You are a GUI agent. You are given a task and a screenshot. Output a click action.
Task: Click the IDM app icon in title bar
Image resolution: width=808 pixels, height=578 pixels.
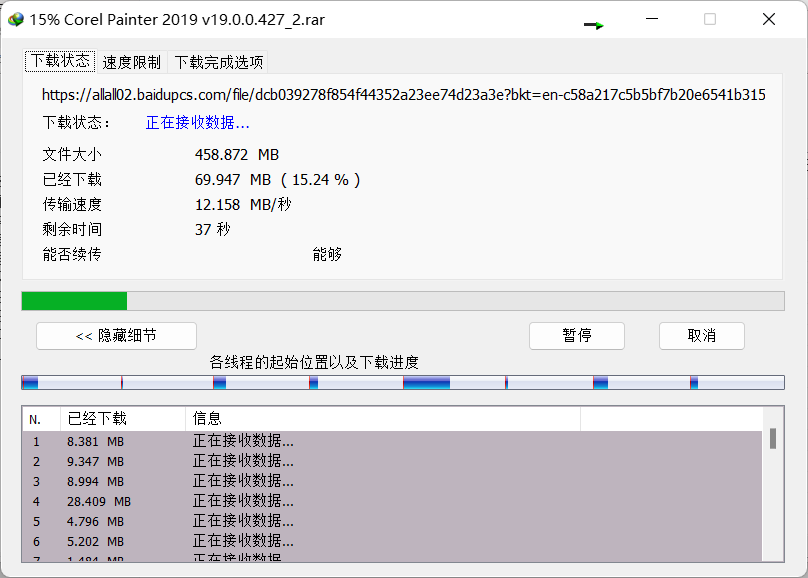(x=16, y=20)
